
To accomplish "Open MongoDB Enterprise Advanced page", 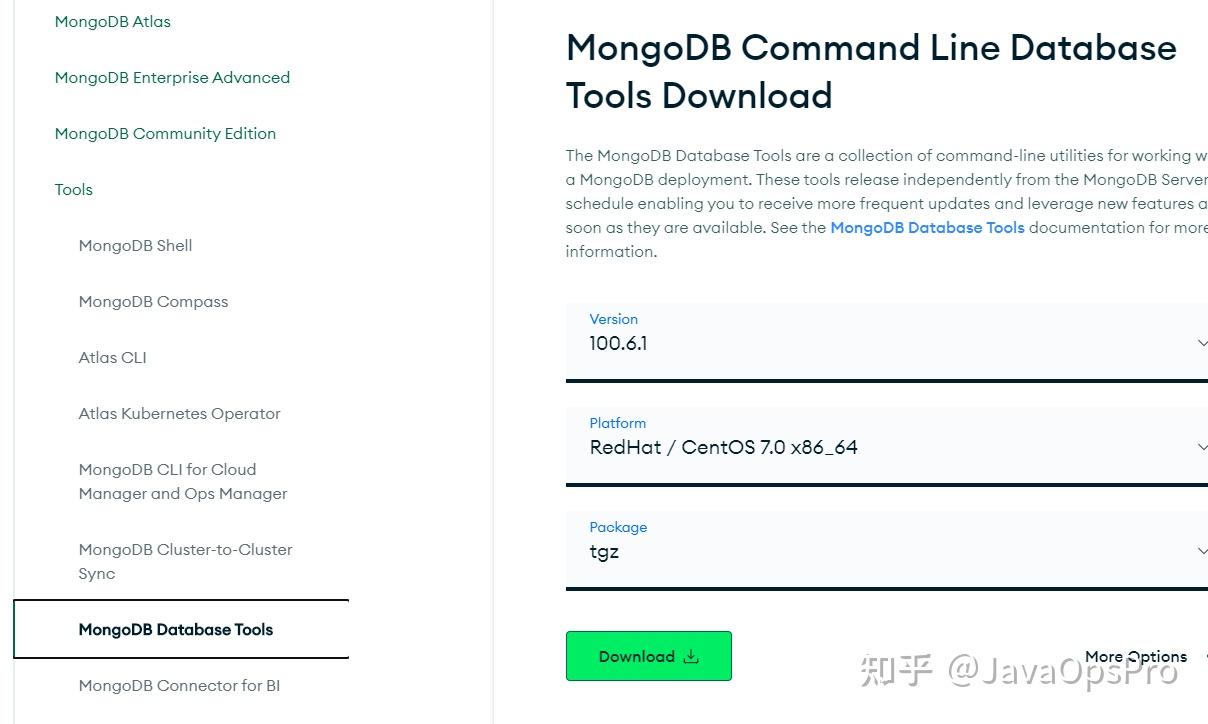I will point(172,77).
